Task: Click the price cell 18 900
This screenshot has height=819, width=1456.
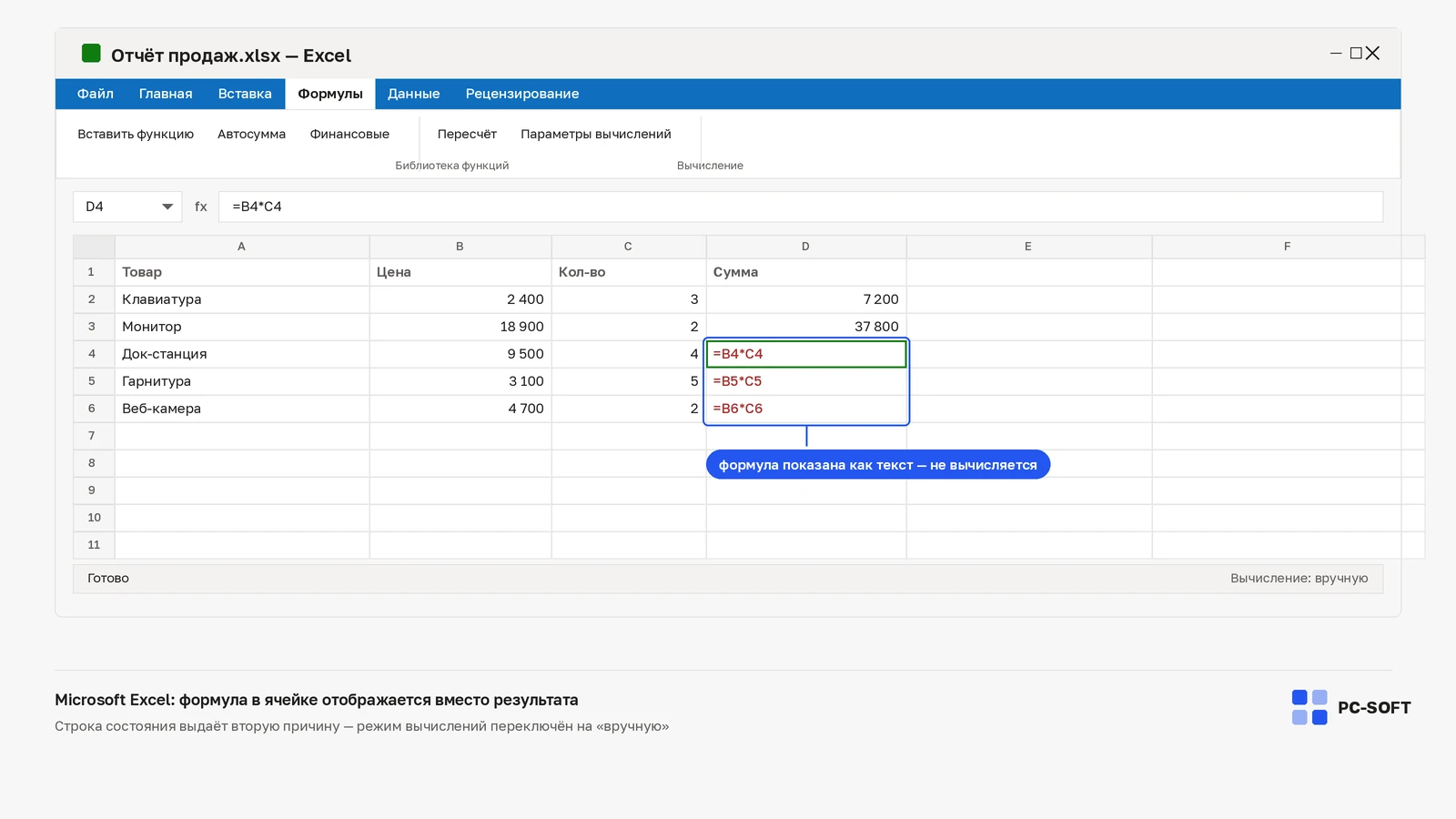Action: [x=460, y=327]
